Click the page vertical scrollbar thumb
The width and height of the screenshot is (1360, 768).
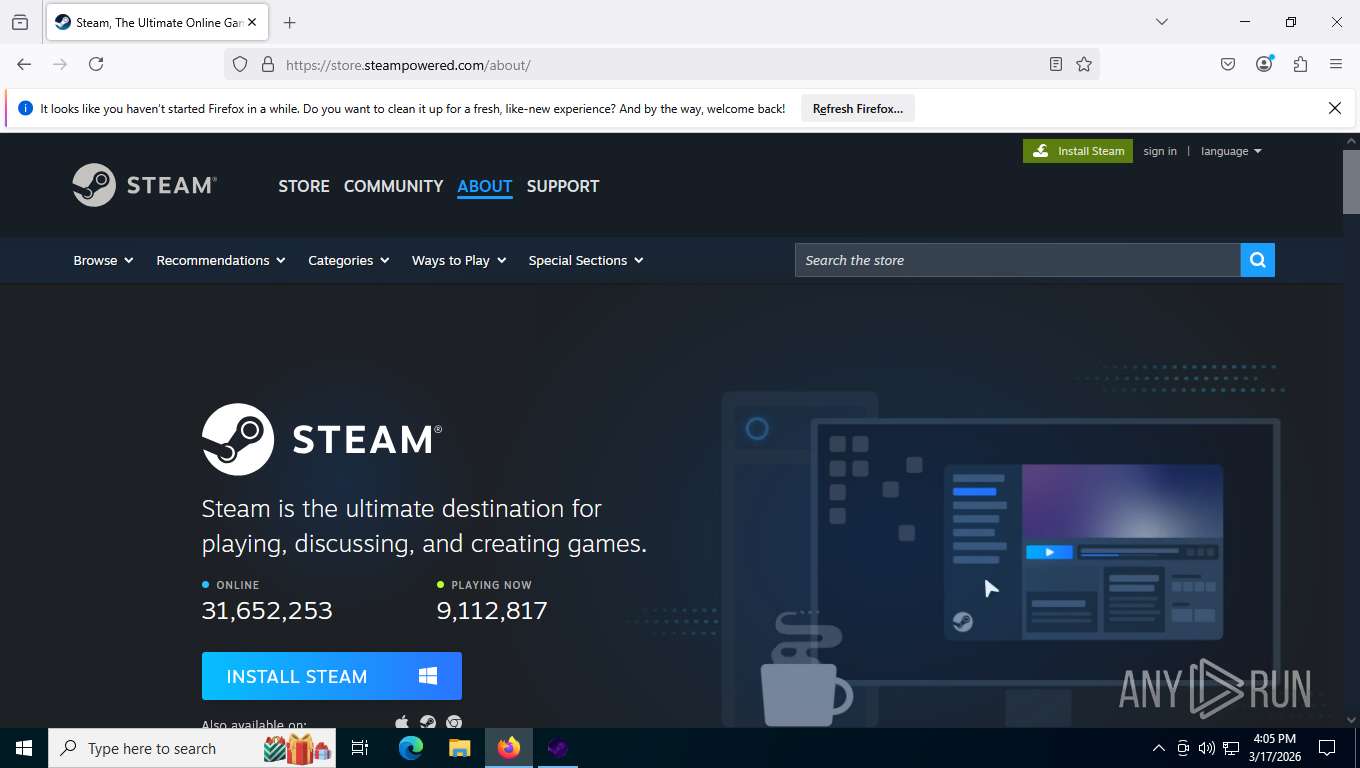tap(1351, 181)
